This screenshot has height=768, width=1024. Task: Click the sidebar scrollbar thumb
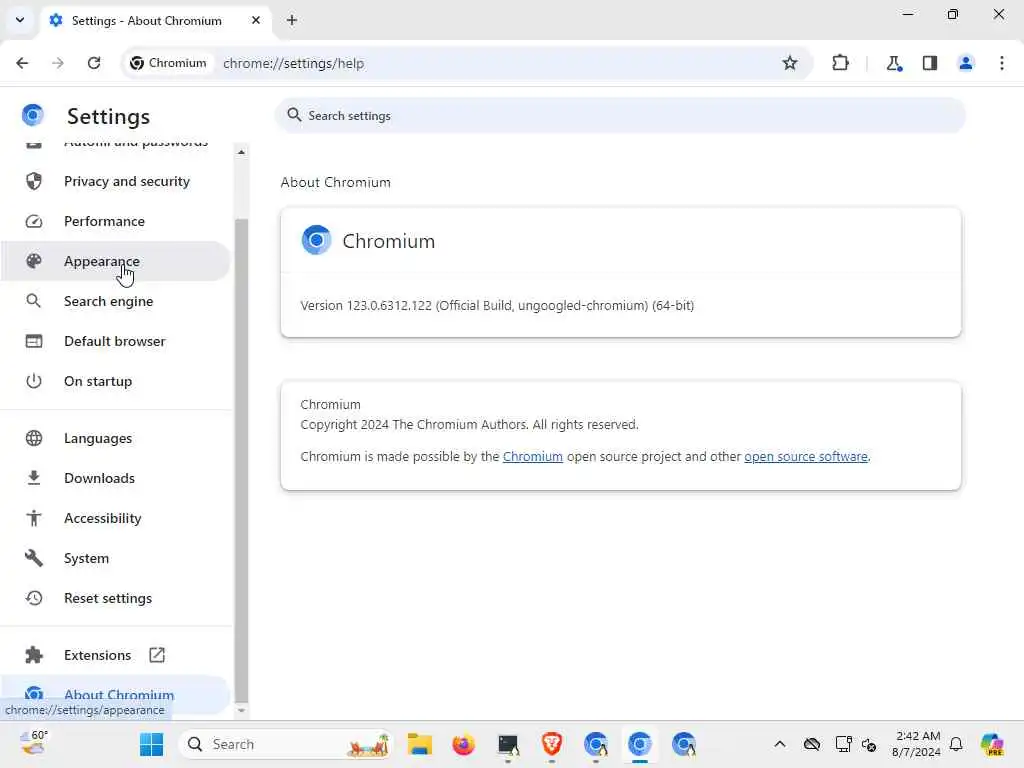coord(241,460)
